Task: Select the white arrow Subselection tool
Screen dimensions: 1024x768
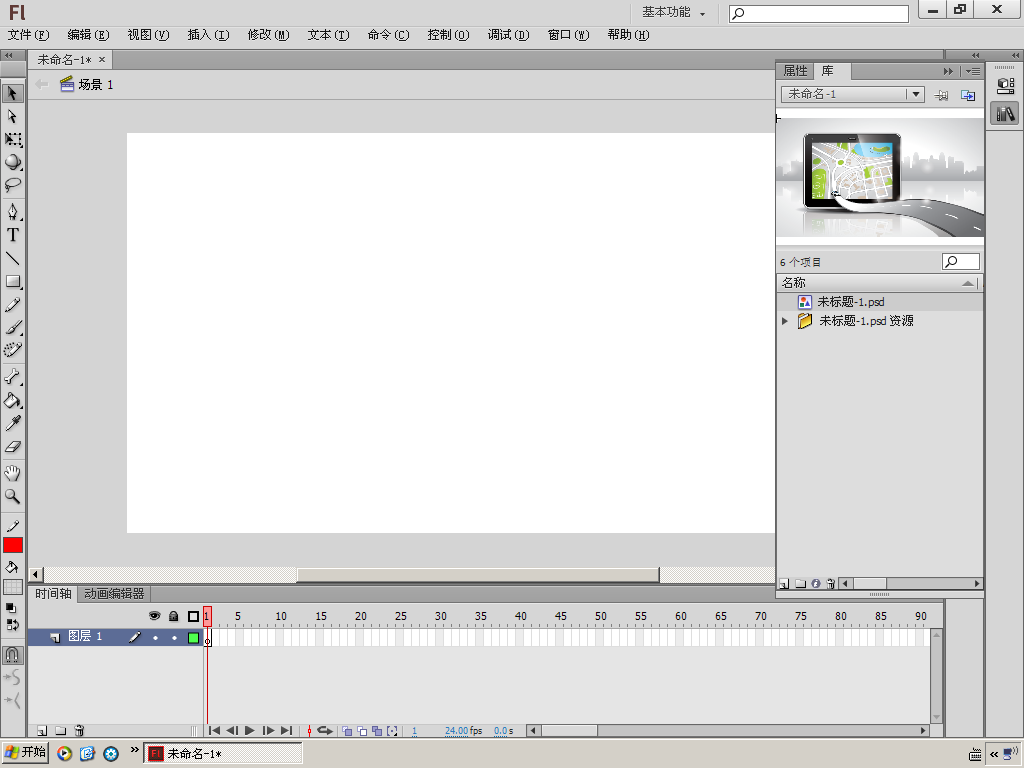Action: pos(12,116)
